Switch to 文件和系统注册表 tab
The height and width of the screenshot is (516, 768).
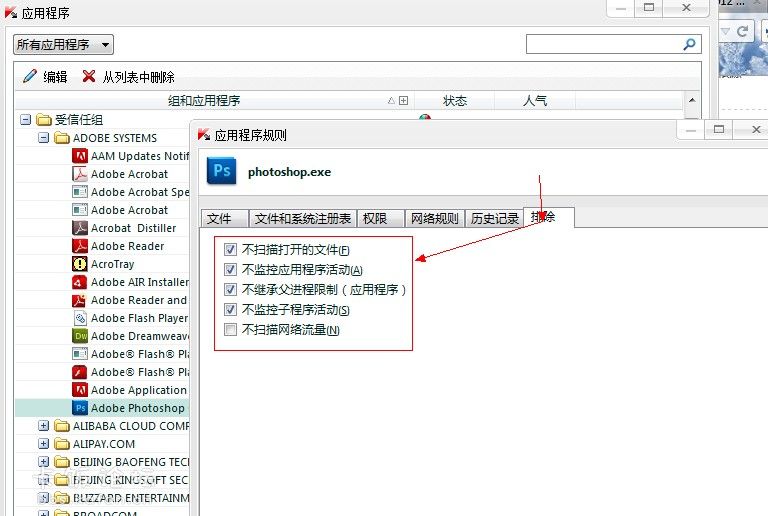303,218
